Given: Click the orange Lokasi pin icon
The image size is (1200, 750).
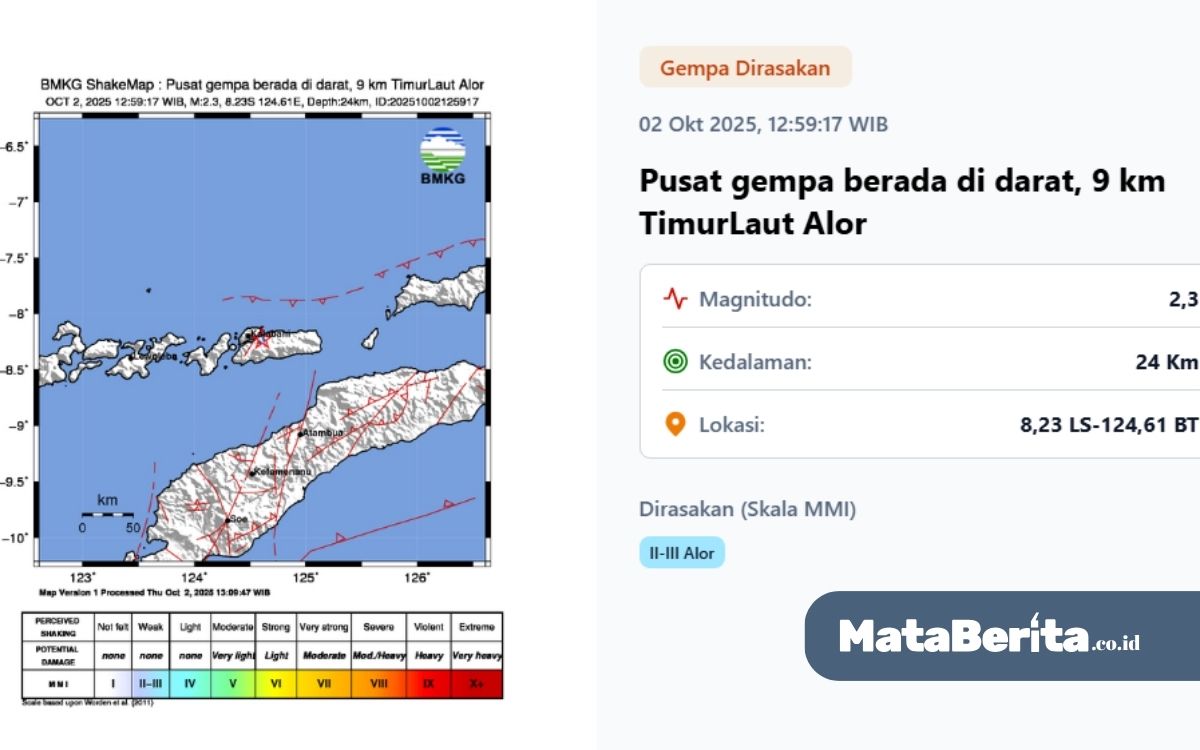Looking at the screenshot, I should click(x=676, y=425).
